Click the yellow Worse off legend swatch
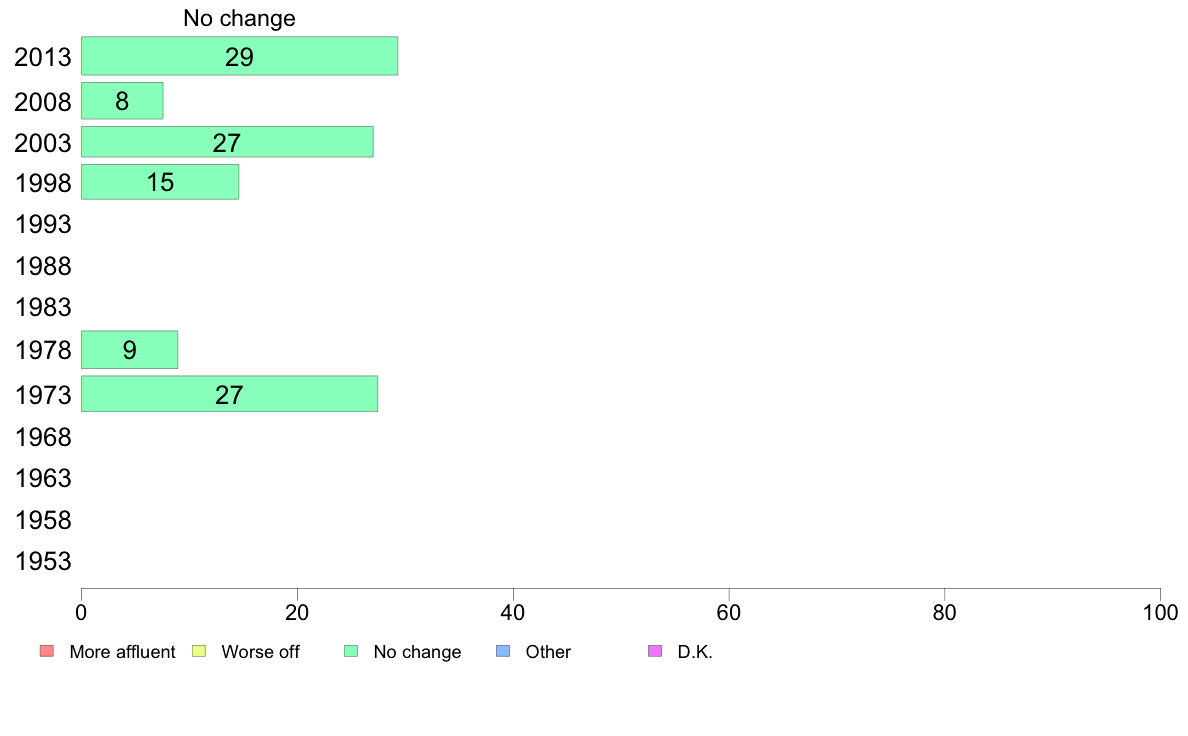The height and width of the screenshot is (736, 1188). [199, 651]
